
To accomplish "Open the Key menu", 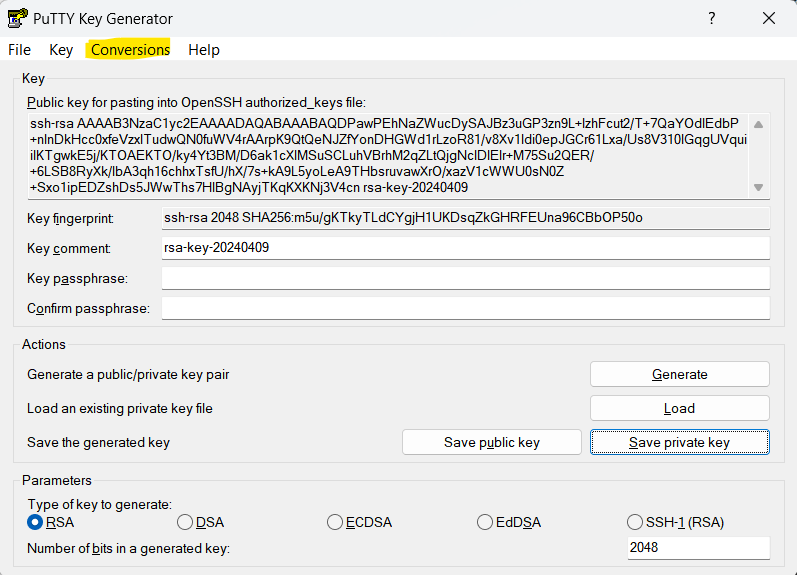I will pyautogui.click(x=61, y=50).
